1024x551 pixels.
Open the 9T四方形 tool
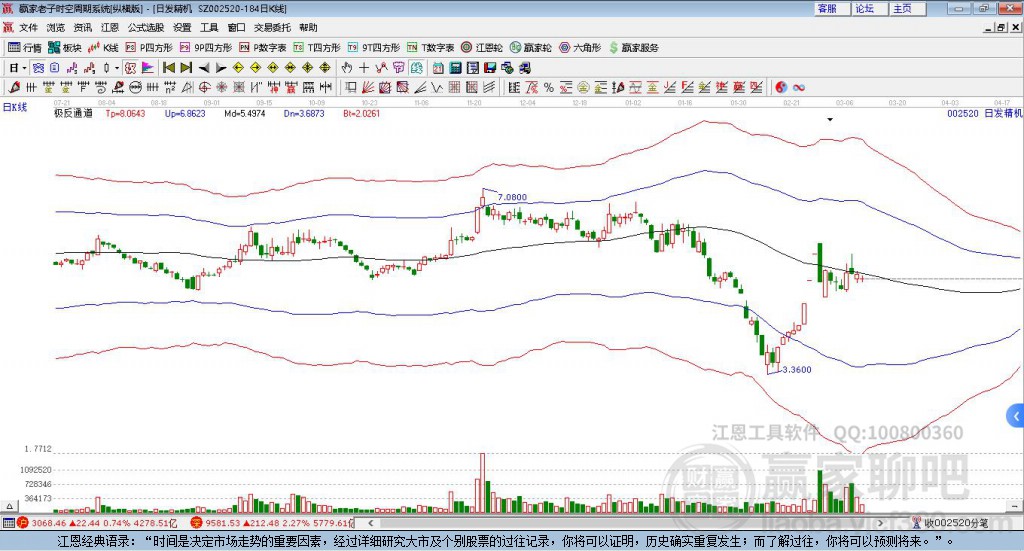coord(374,48)
